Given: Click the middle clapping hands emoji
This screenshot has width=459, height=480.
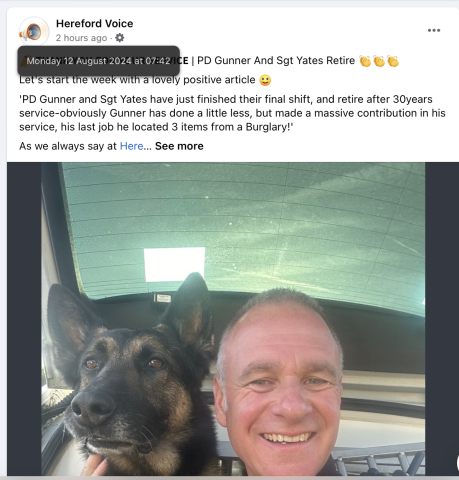Looking at the screenshot, I should [379, 61].
